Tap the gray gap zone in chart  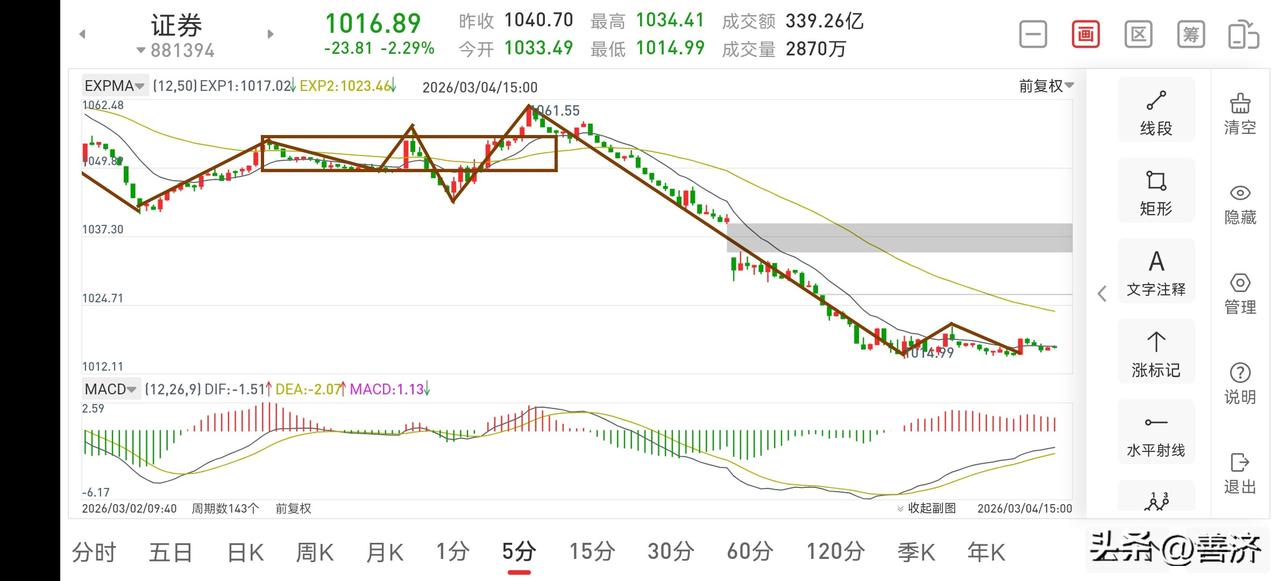point(899,238)
